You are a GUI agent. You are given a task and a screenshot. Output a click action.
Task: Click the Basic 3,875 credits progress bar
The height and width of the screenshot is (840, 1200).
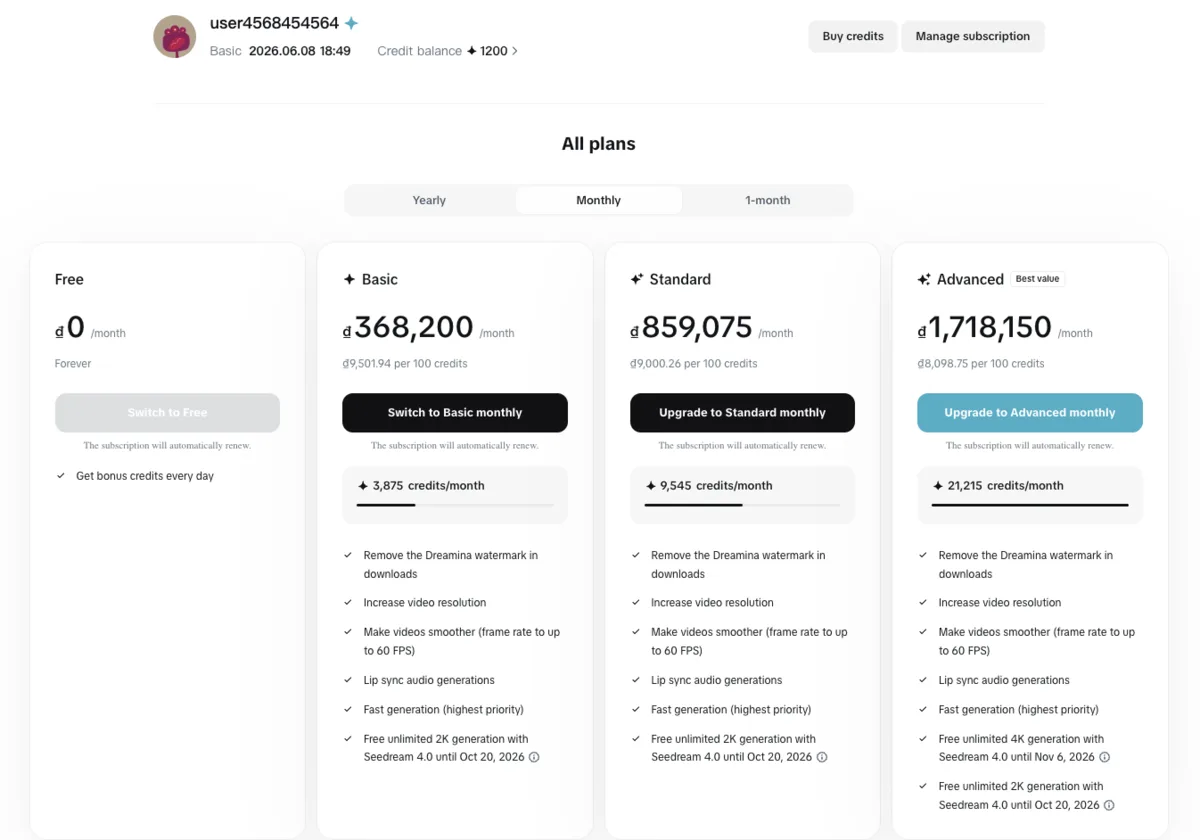(455, 505)
